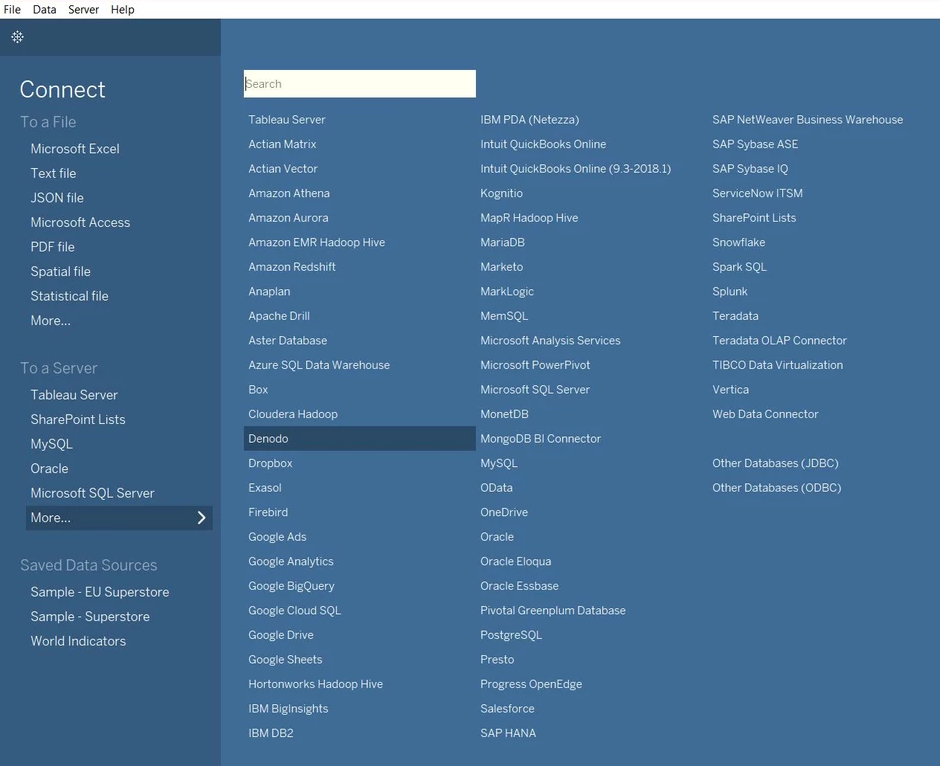Open the File menu
Viewport: 940px width, 766px height.
tap(12, 10)
